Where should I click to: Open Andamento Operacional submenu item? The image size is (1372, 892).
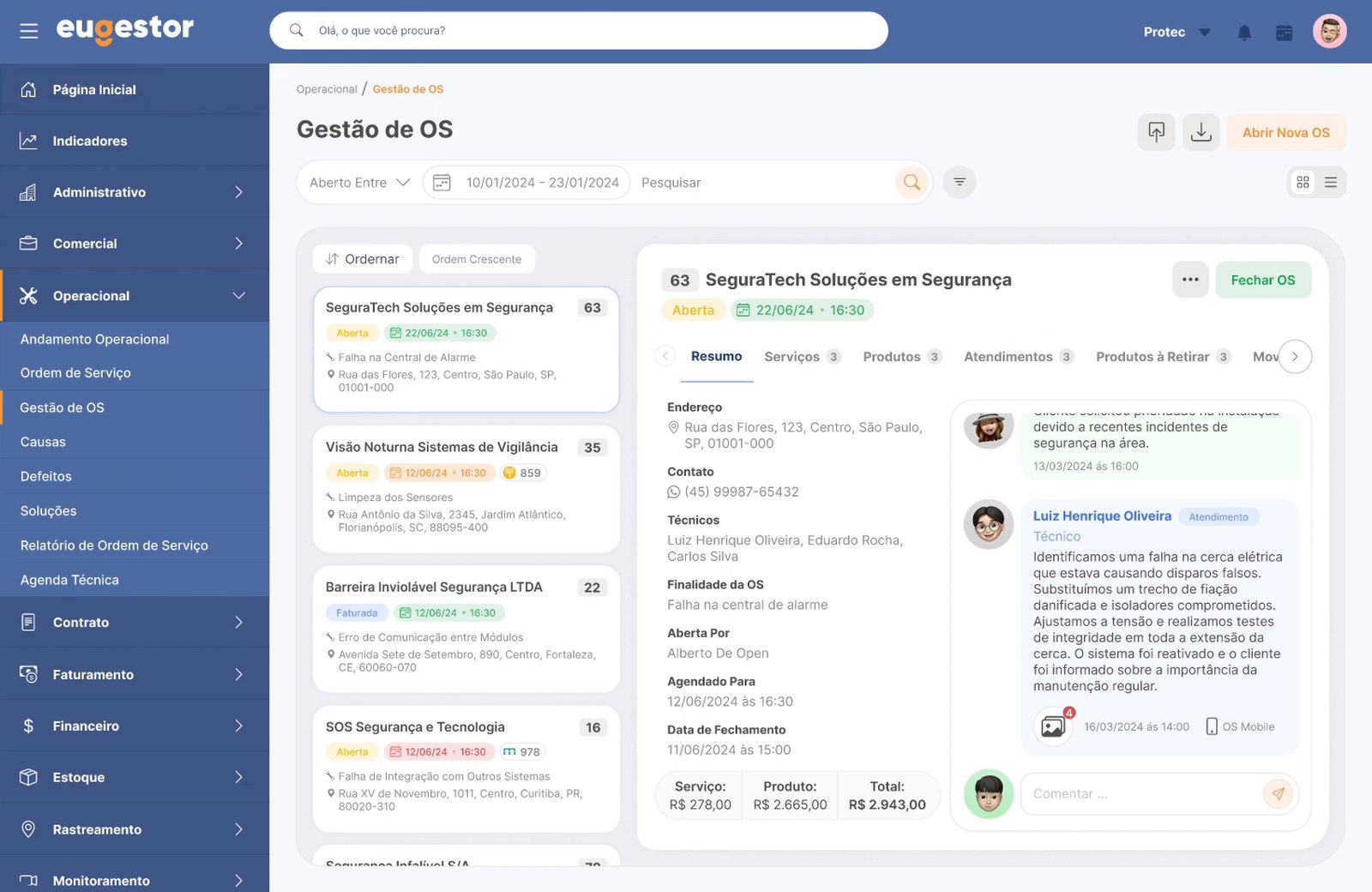pos(135,339)
